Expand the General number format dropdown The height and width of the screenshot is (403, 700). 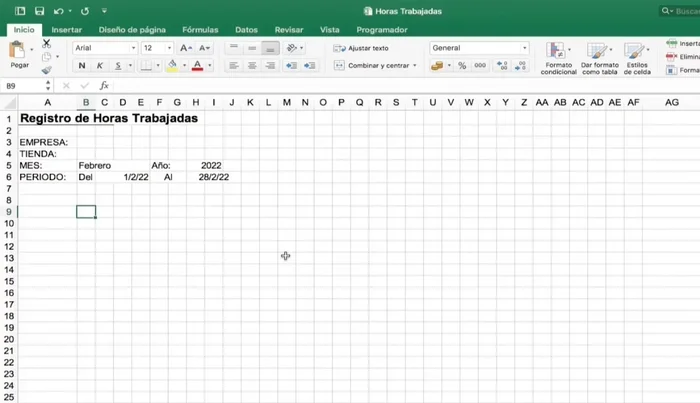click(480, 48)
